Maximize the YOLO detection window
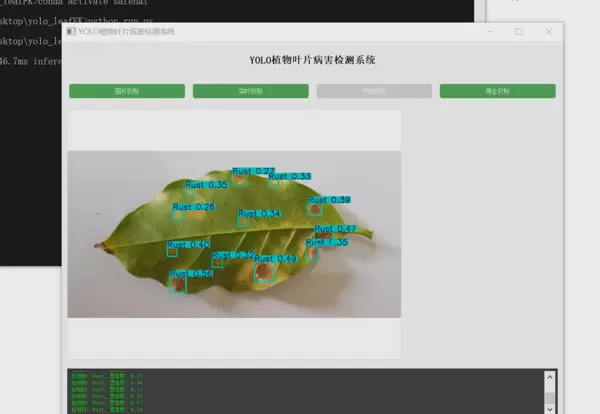Screen dimensions: 600x414 click(519, 32)
